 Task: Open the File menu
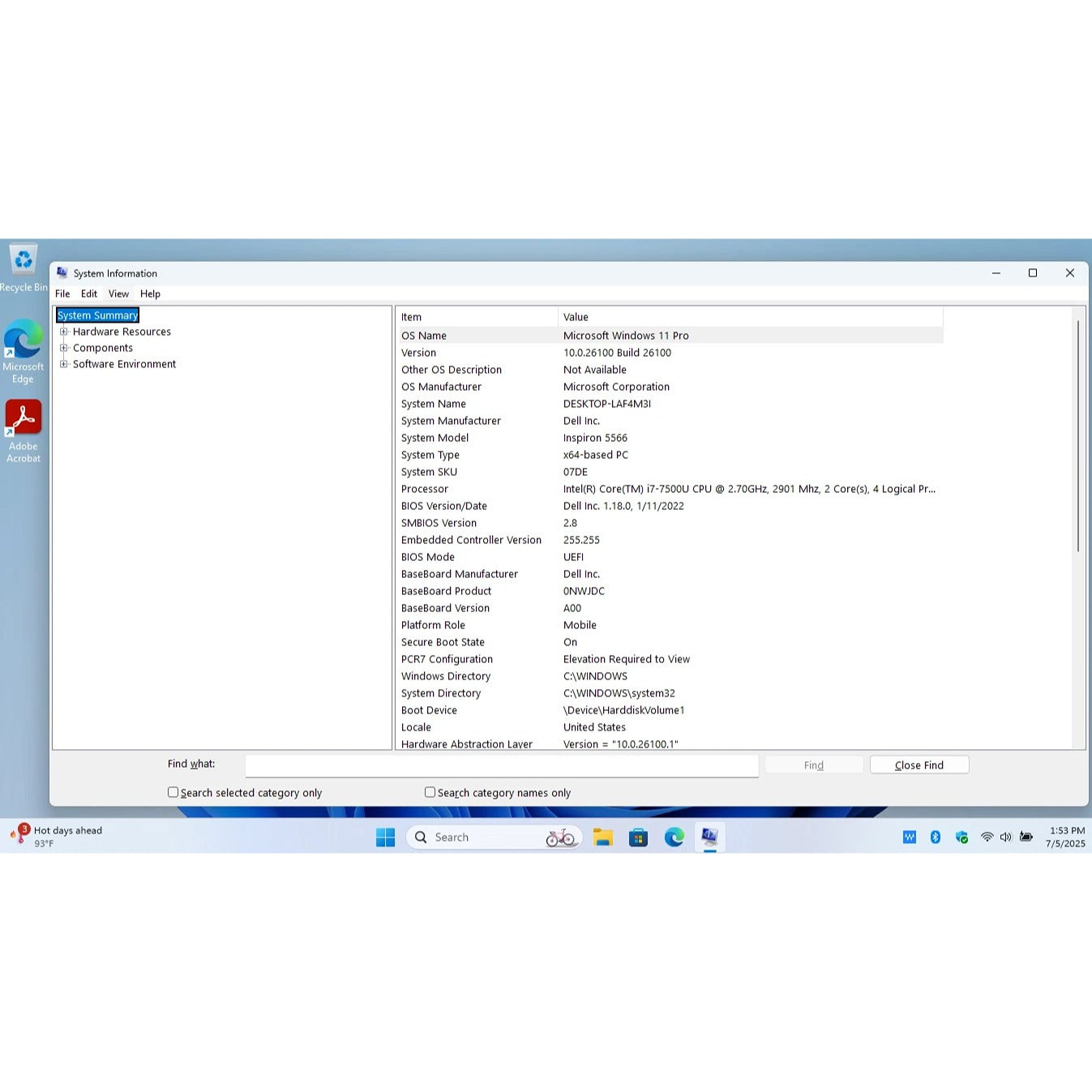click(62, 293)
